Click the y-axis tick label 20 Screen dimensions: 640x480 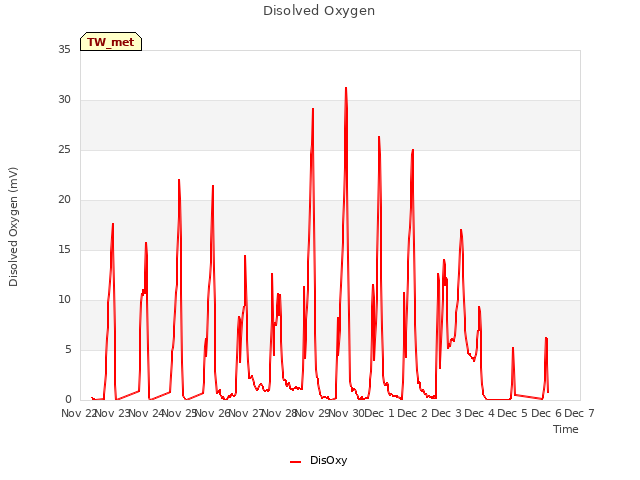pos(64,200)
